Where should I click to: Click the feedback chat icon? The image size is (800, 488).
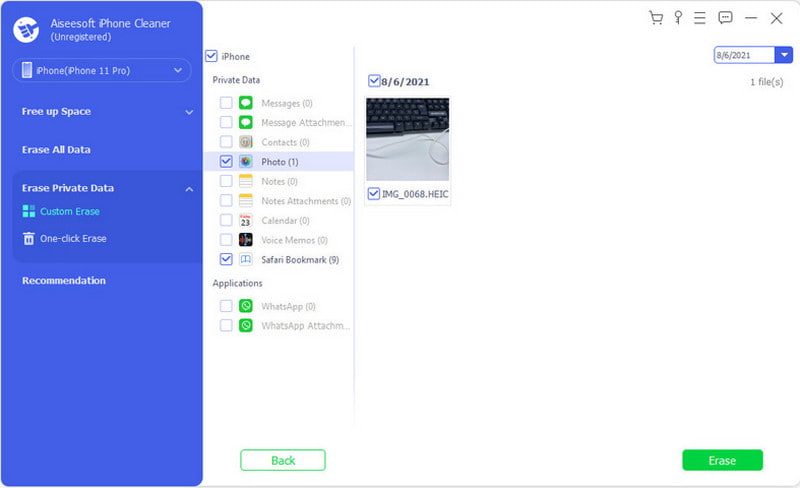pyautogui.click(x=726, y=18)
